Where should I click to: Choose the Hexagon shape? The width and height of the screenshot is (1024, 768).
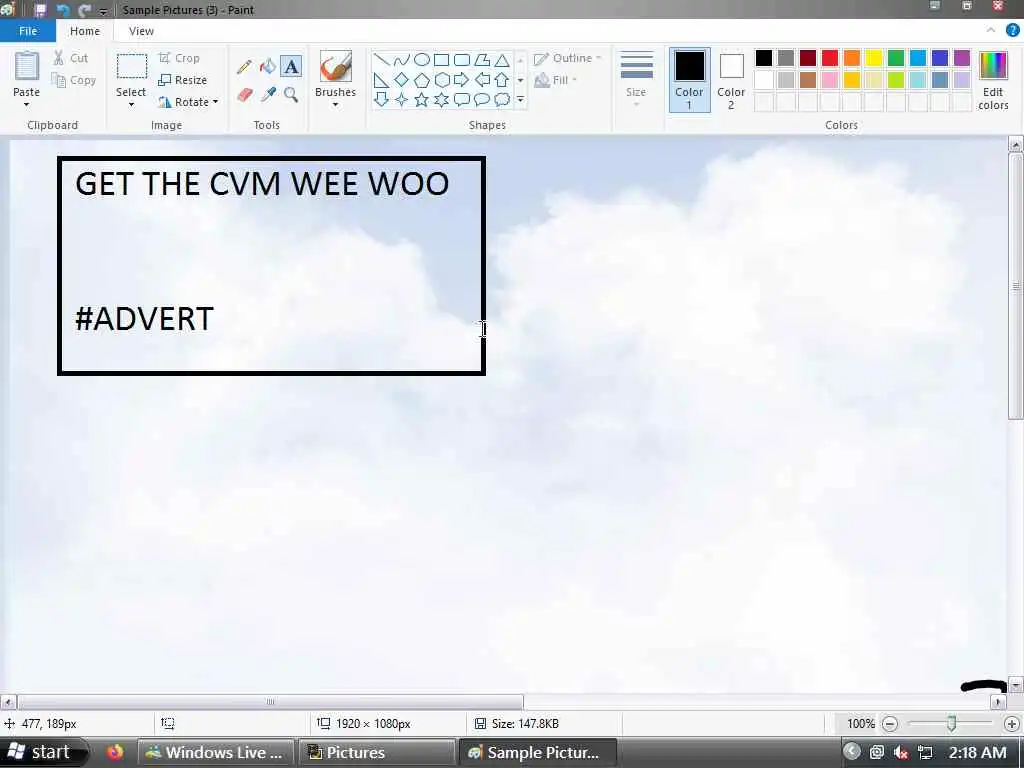[x=441, y=80]
